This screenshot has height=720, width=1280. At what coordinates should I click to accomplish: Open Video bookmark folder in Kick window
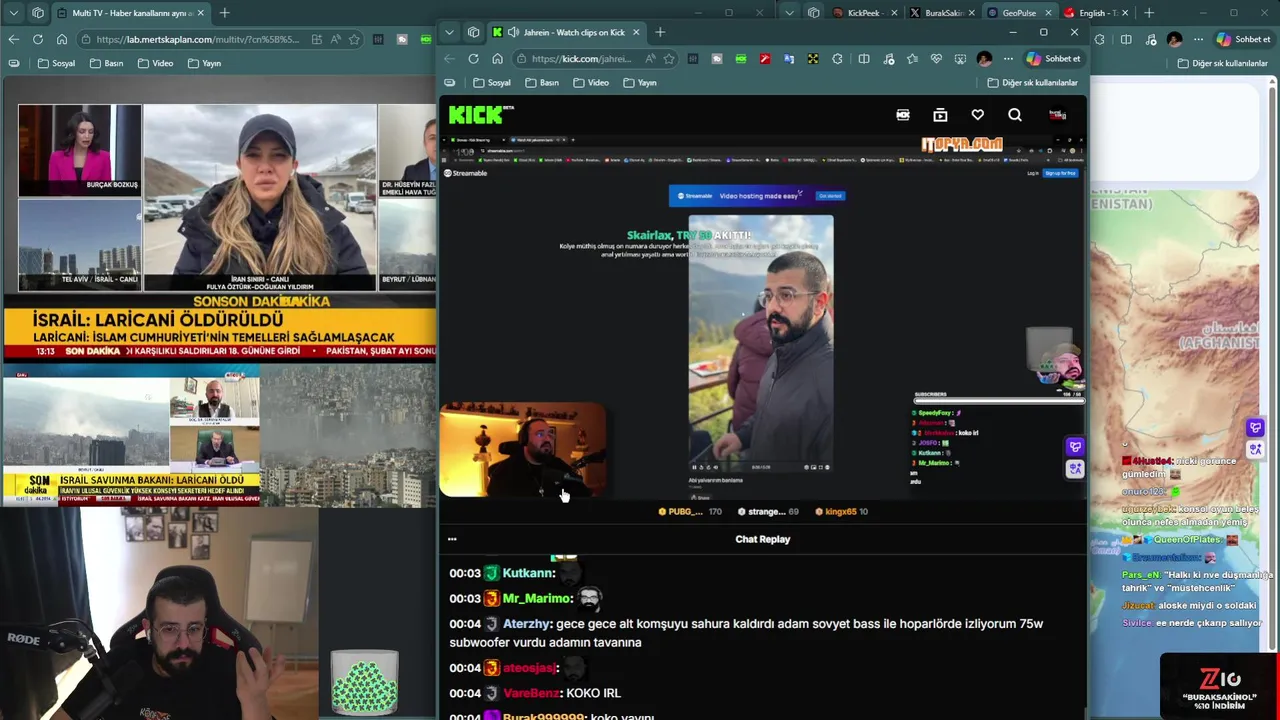click(591, 83)
